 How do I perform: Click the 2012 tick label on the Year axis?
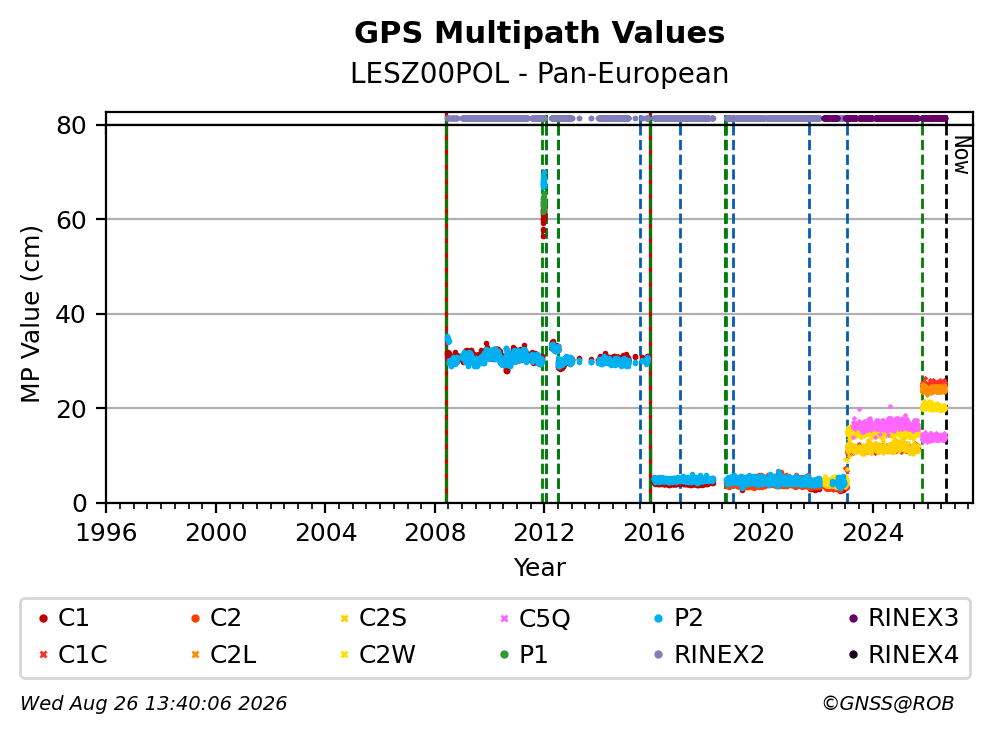click(x=543, y=533)
